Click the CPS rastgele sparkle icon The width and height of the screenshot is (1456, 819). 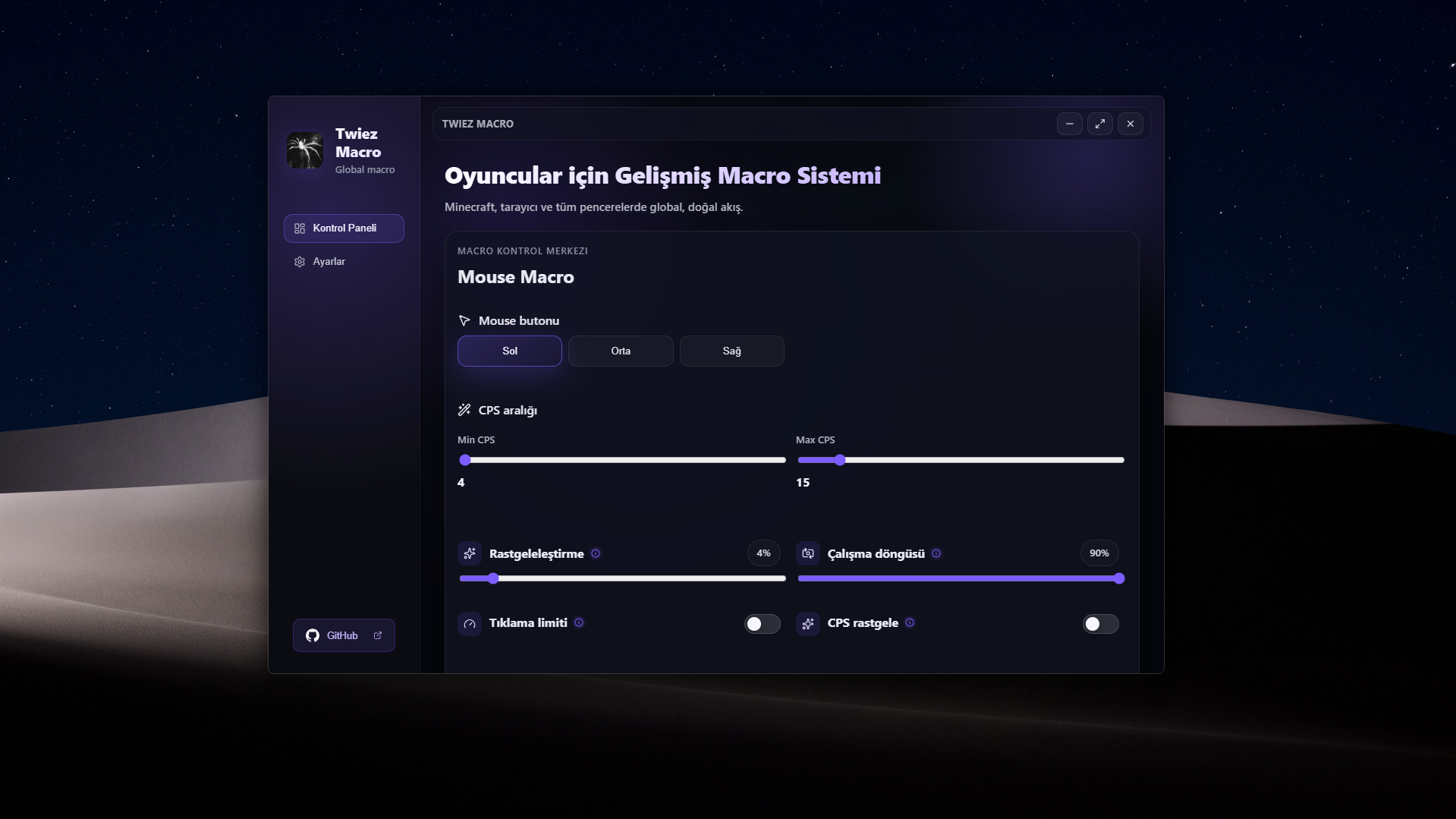(x=808, y=623)
